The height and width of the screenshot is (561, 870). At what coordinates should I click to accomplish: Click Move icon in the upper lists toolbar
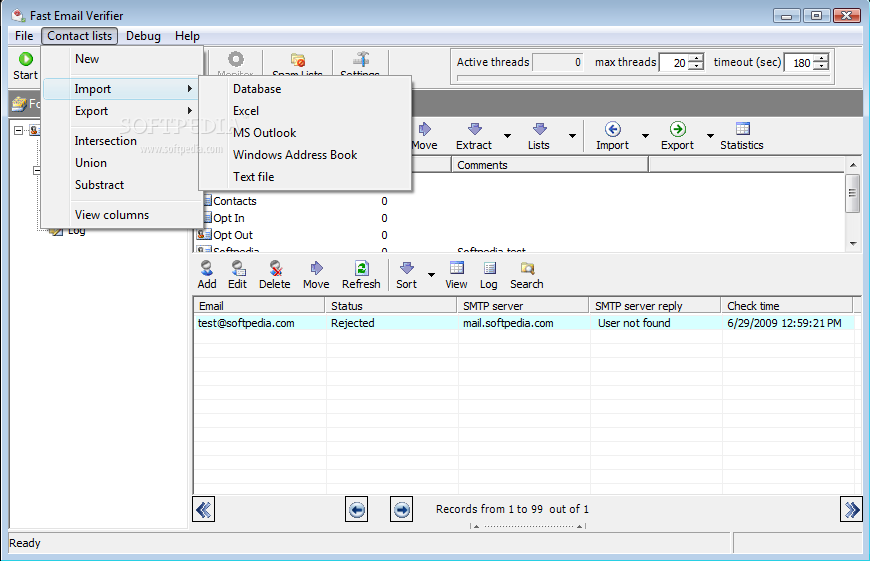coord(425,129)
